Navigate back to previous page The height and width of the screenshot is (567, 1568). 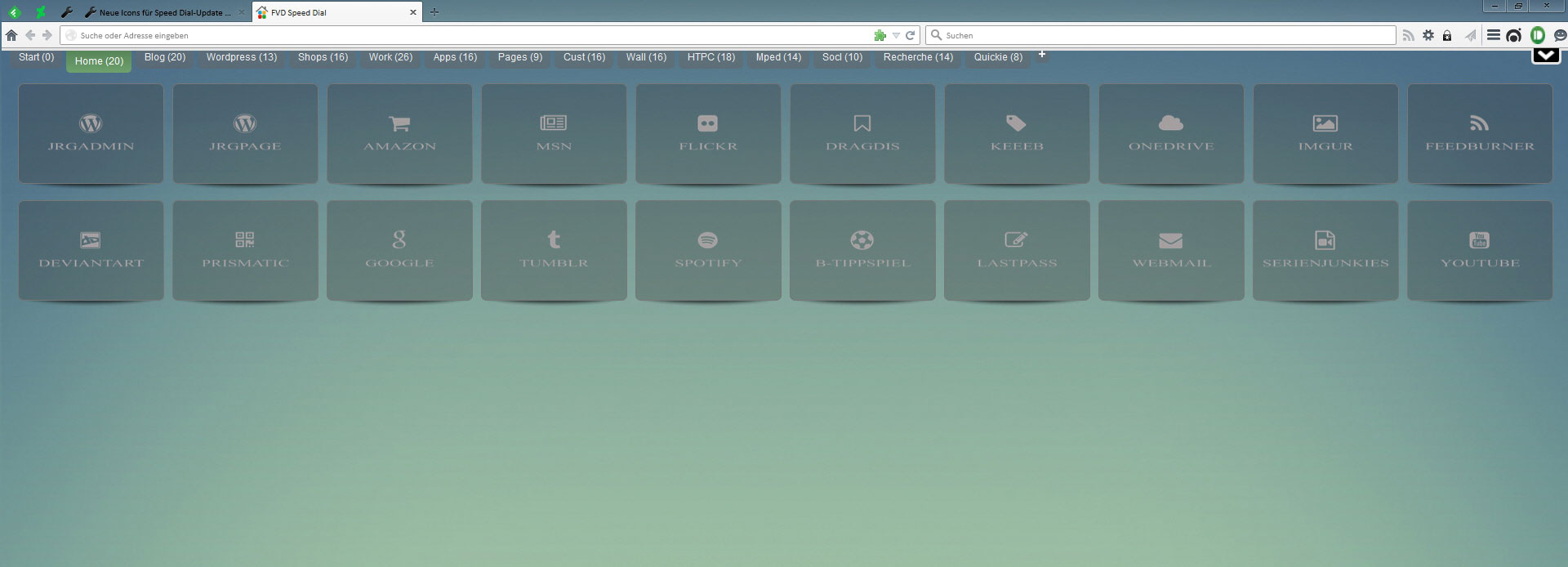pyautogui.click(x=30, y=35)
